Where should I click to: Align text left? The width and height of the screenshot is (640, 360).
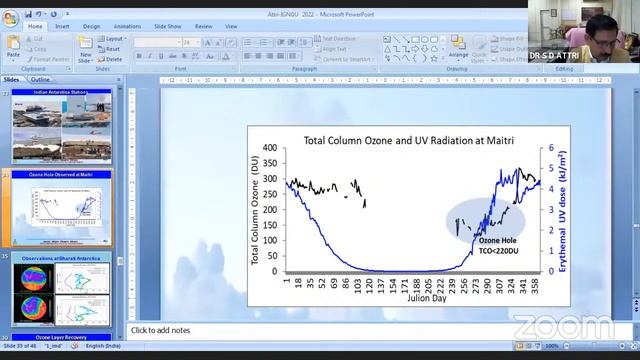pos(247,56)
